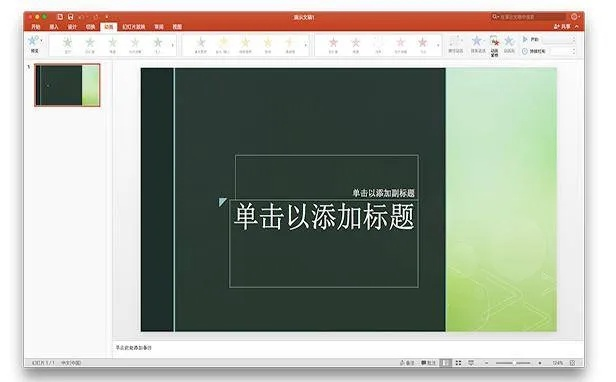Open the 开始 start timing dropdown
This screenshot has width=616, height=382.
pos(559,40)
